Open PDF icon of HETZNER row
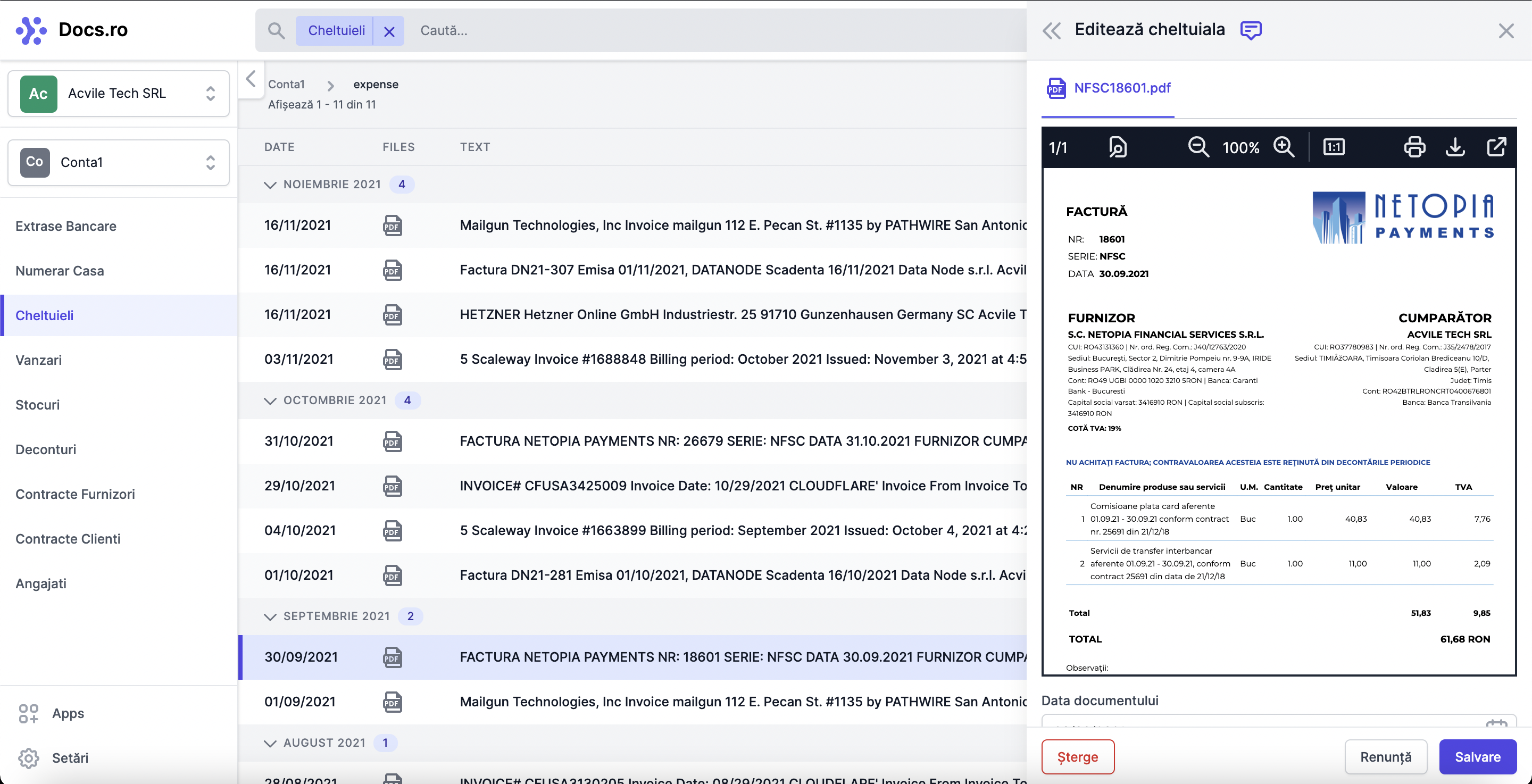1532x784 pixels. point(393,315)
